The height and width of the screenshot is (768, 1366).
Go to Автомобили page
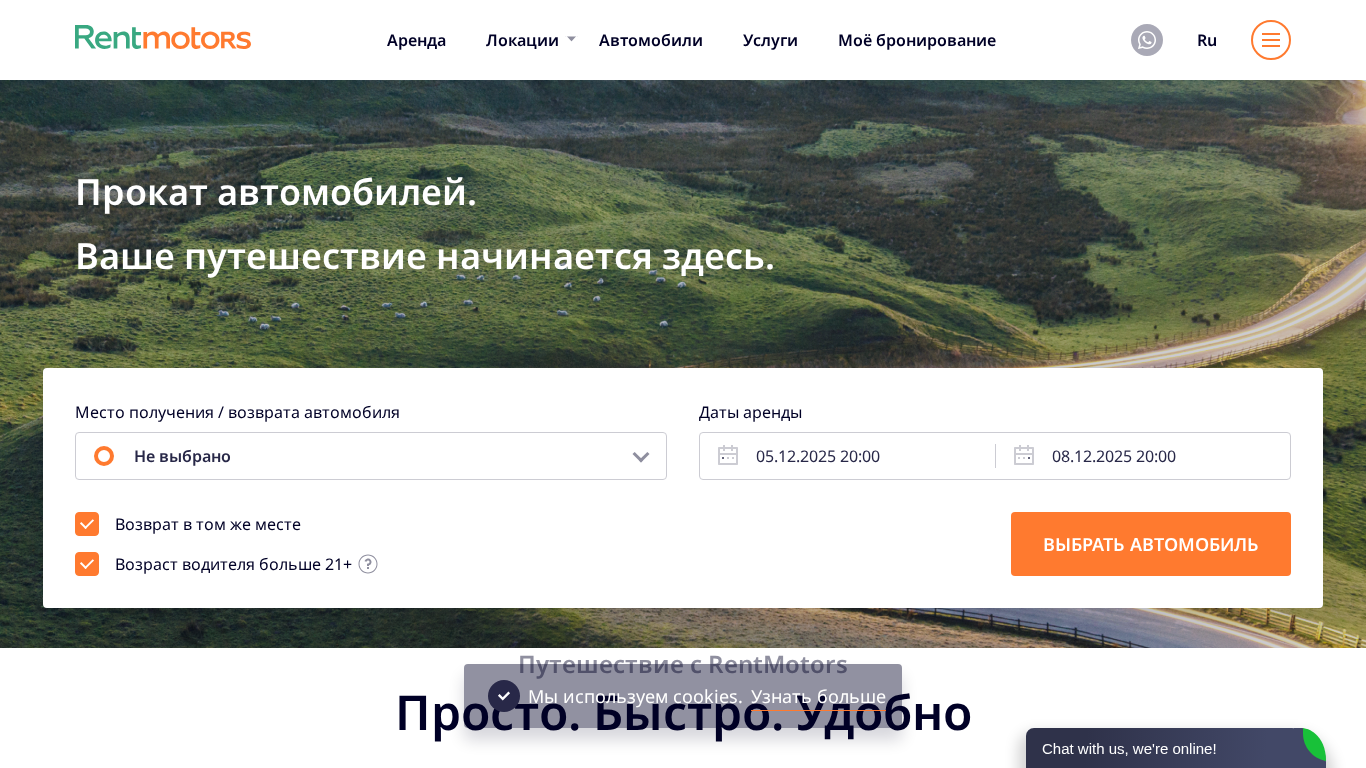coord(651,40)
